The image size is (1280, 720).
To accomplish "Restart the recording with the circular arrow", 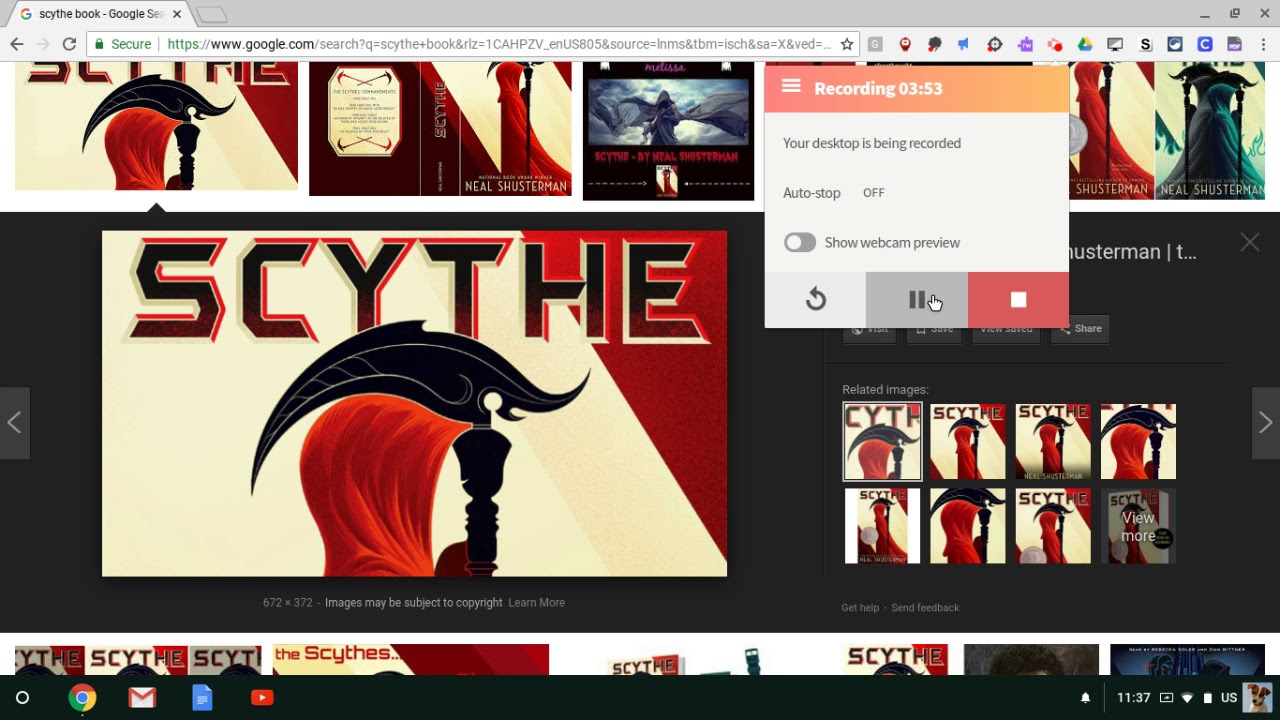I will (816, 300).
